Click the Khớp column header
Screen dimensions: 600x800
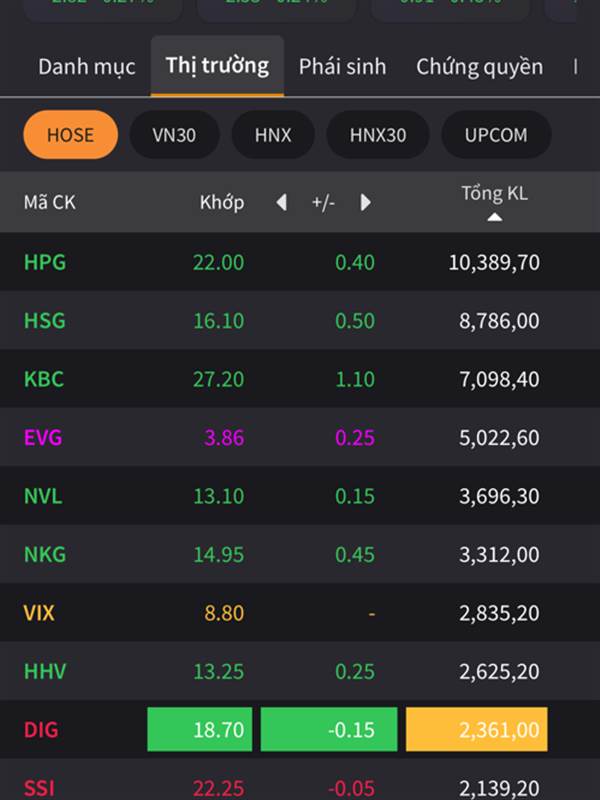[221, 203]
